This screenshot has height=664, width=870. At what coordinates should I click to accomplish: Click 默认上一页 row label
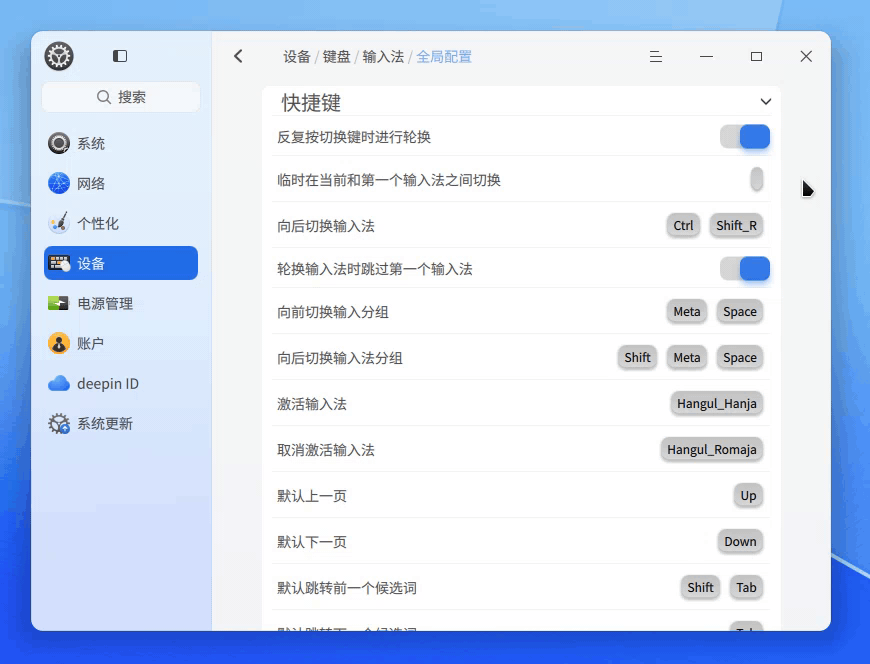pyautogui.click(x=312, y=496)
